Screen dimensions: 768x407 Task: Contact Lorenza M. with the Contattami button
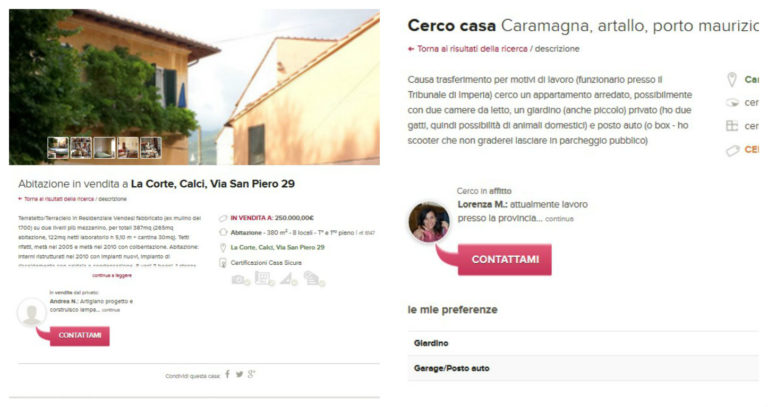[505, 260]
